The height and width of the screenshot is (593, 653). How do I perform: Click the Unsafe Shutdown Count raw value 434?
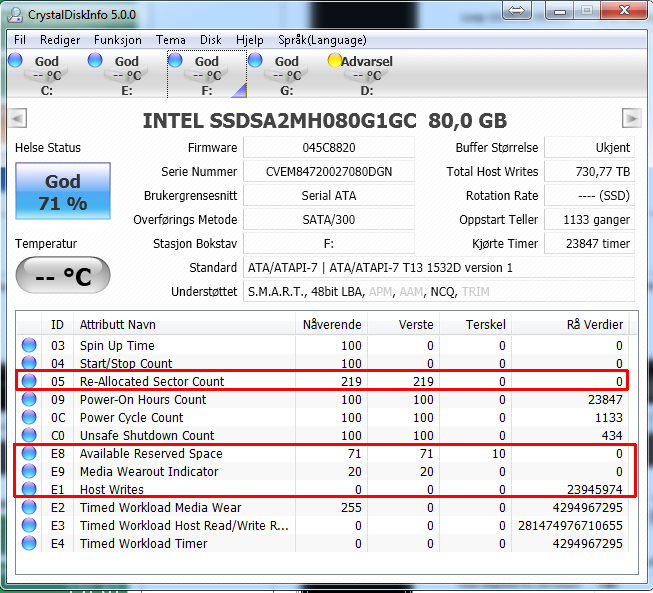tap(612, 436)
